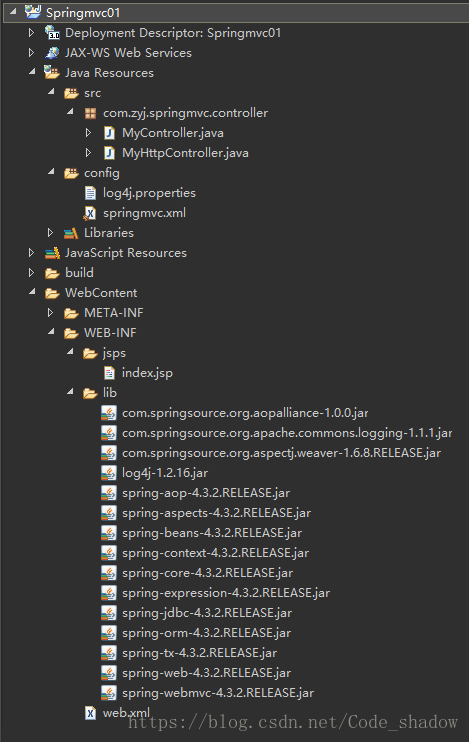Click the com.zyj.springmvc.controller package icon
This screenshot has height=742, width=469.
tap(90, 113)
